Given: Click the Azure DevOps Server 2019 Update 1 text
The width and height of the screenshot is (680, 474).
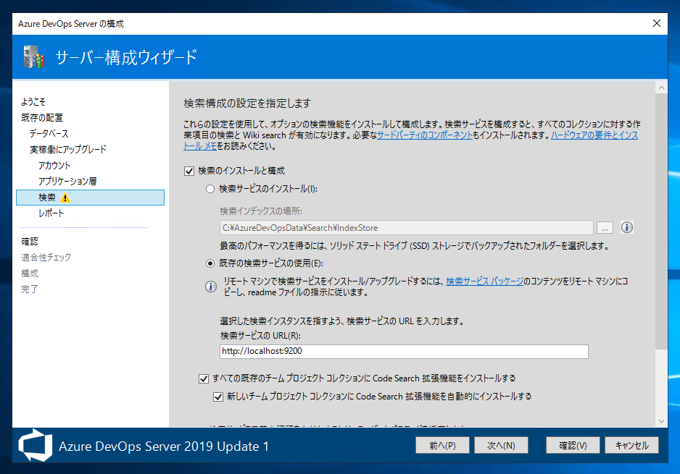Looking at the screenshot, I should point(164,446).
